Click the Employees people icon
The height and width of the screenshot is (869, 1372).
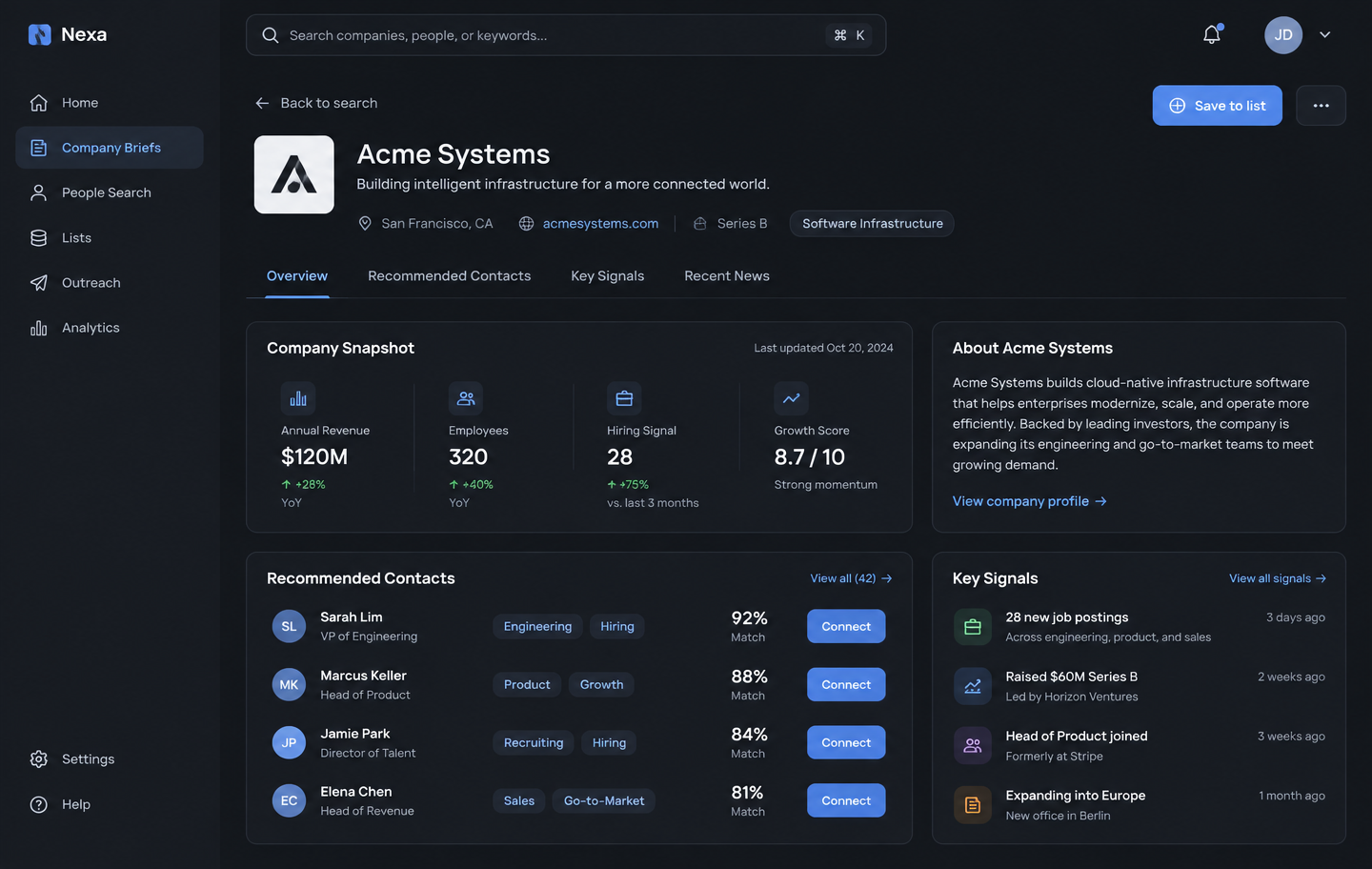coord(466,398)
